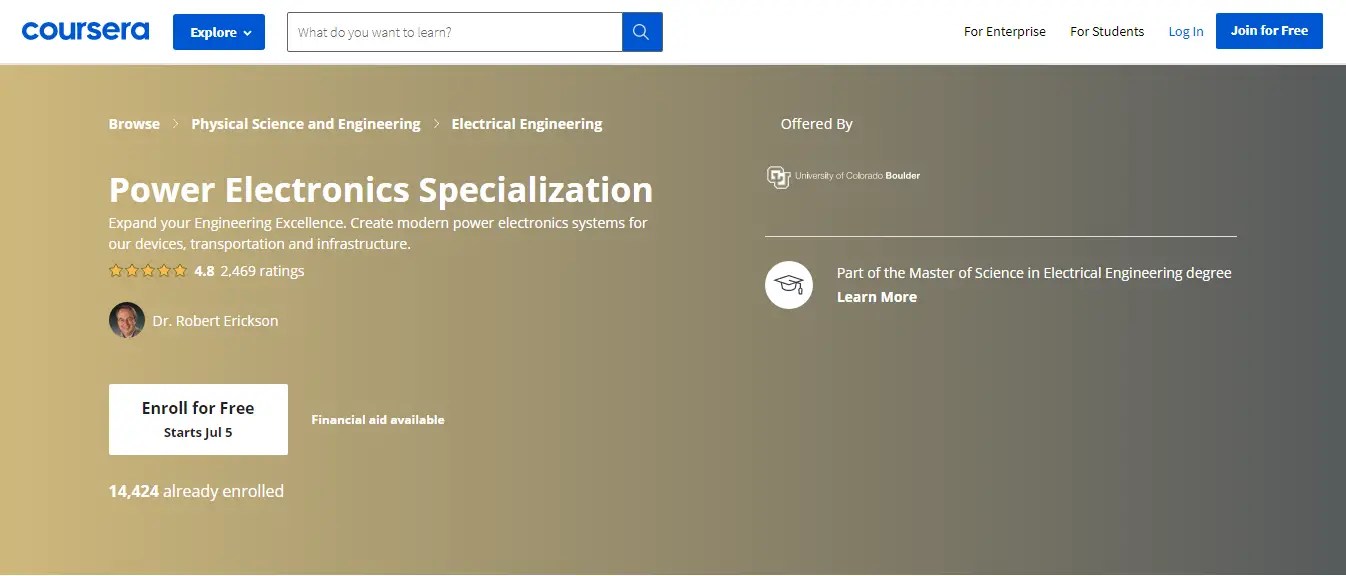Viewport: 1346px width, 576px height.
Task: Click the Enroll for Free button
Action: 198,419
